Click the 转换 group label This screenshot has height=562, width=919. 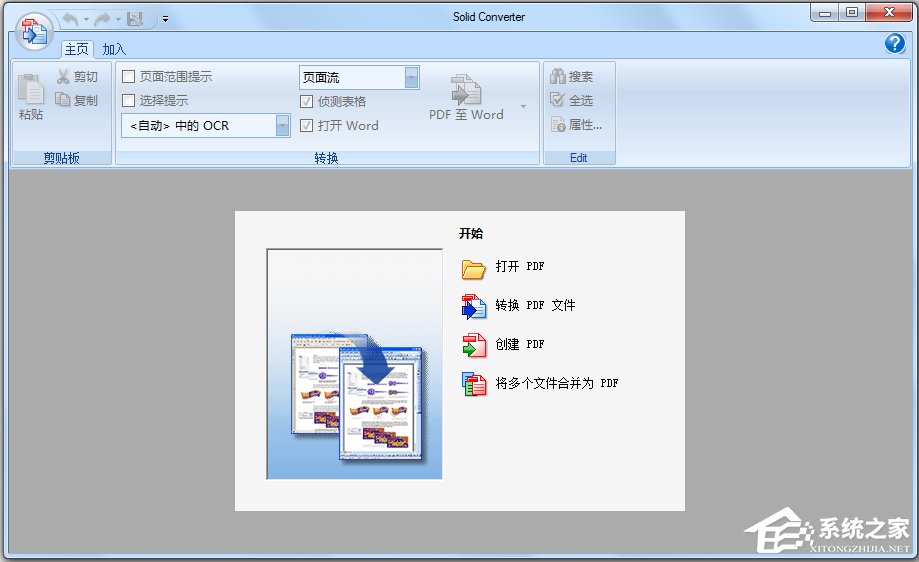326,158
